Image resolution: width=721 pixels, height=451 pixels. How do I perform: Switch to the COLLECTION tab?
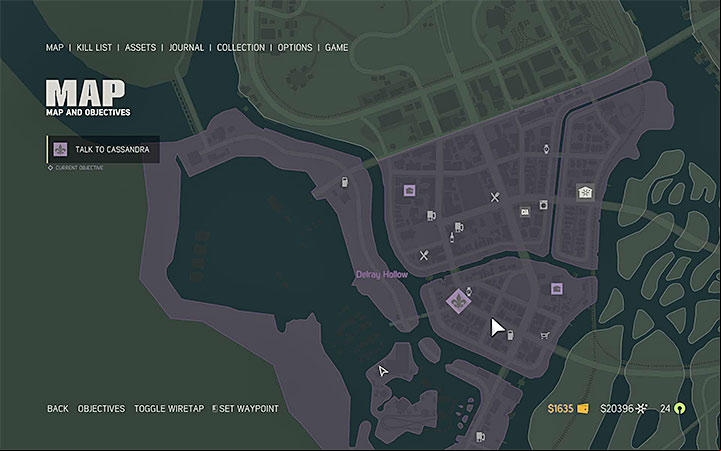[240, 47]
